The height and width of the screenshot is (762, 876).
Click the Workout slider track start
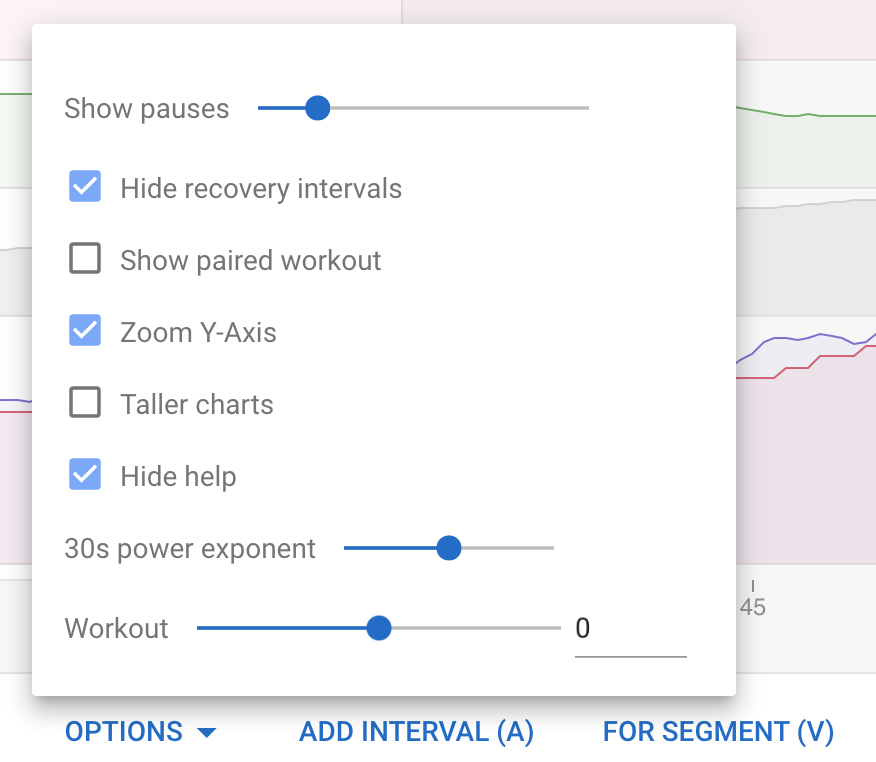[x=198, y=628]
